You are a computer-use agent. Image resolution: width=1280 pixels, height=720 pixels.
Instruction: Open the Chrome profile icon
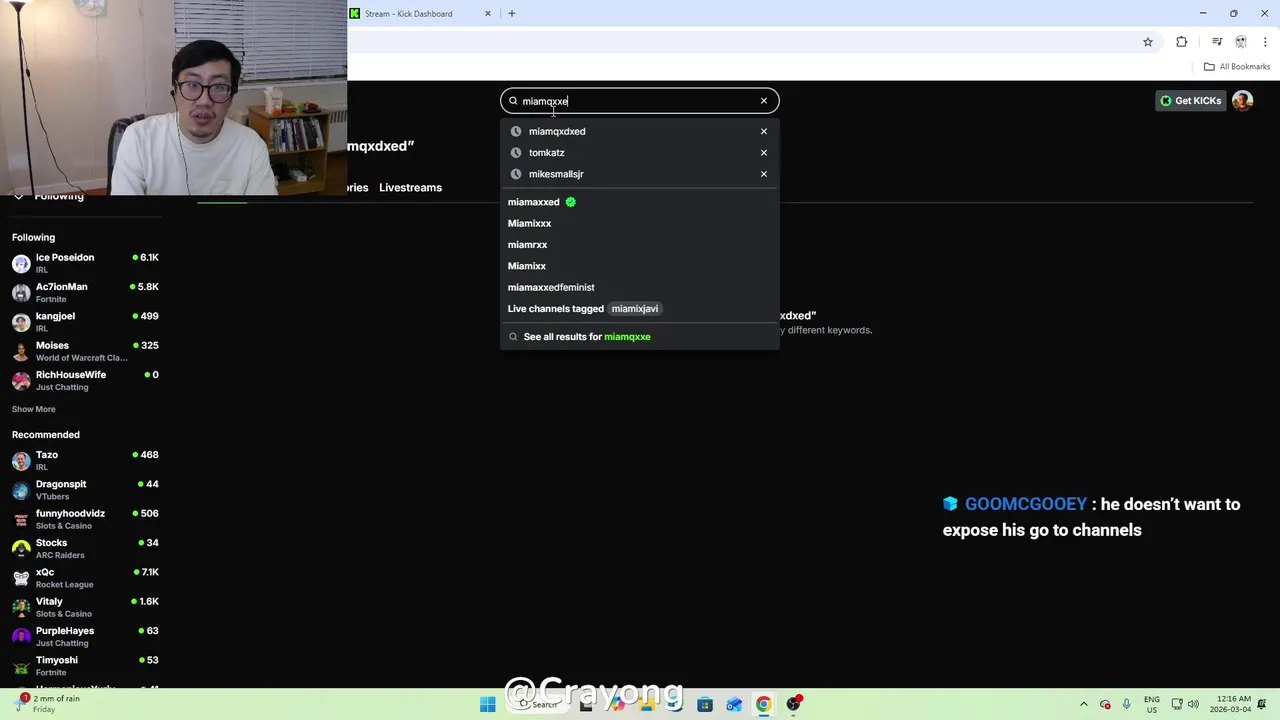pyautogui.click(x=1241, y=42)
